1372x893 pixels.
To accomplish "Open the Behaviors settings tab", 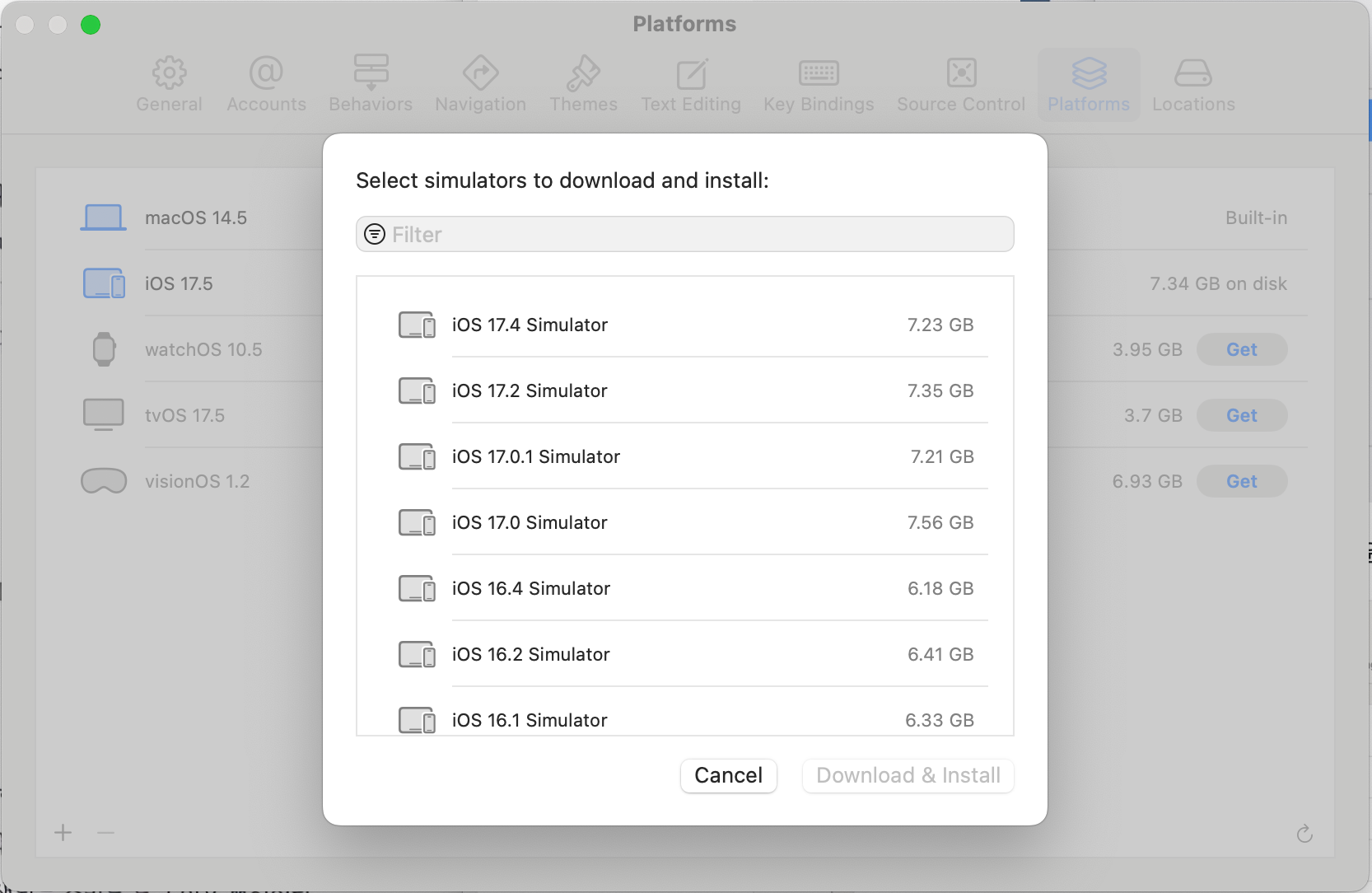I will coord(371,85).
